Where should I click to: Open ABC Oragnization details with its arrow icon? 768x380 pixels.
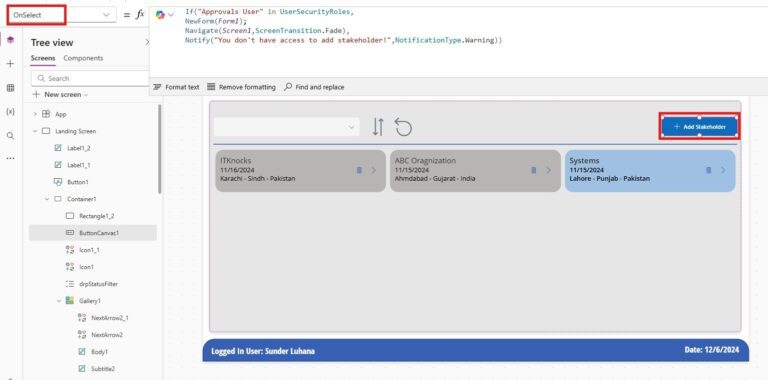pos(549,170)
